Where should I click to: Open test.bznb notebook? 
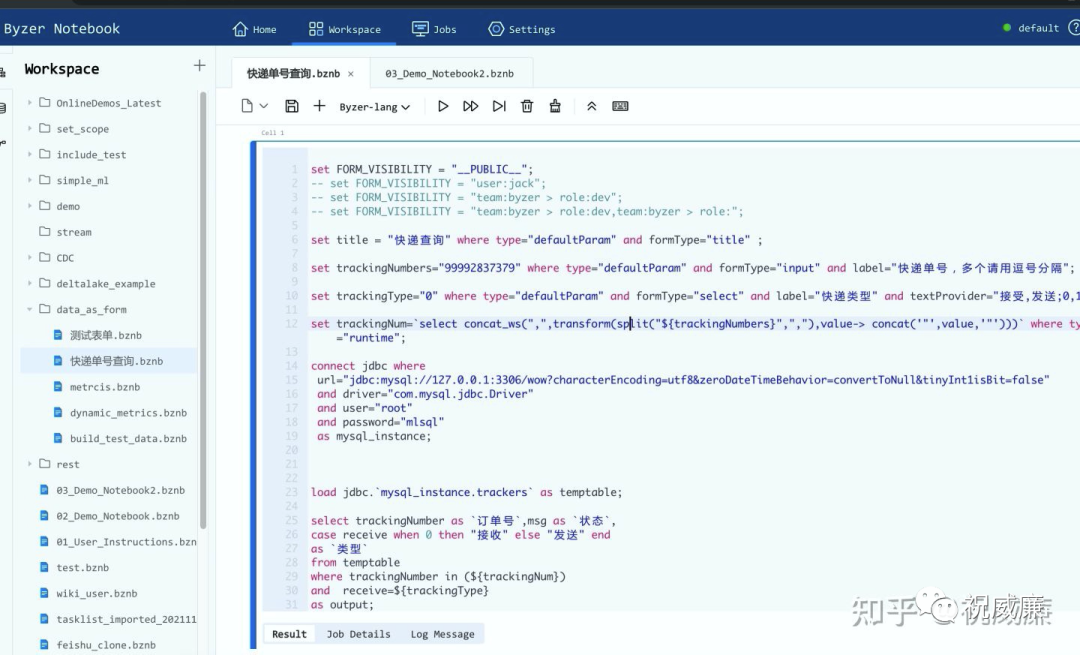[82, 568]
